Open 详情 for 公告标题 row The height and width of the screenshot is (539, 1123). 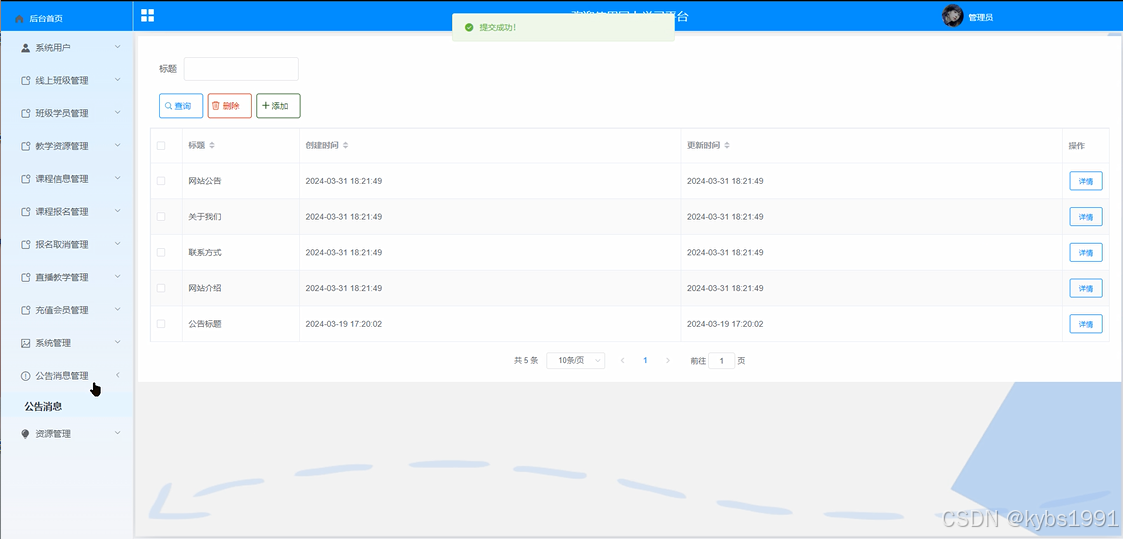pyautogui.click(x=1086, y=324)
